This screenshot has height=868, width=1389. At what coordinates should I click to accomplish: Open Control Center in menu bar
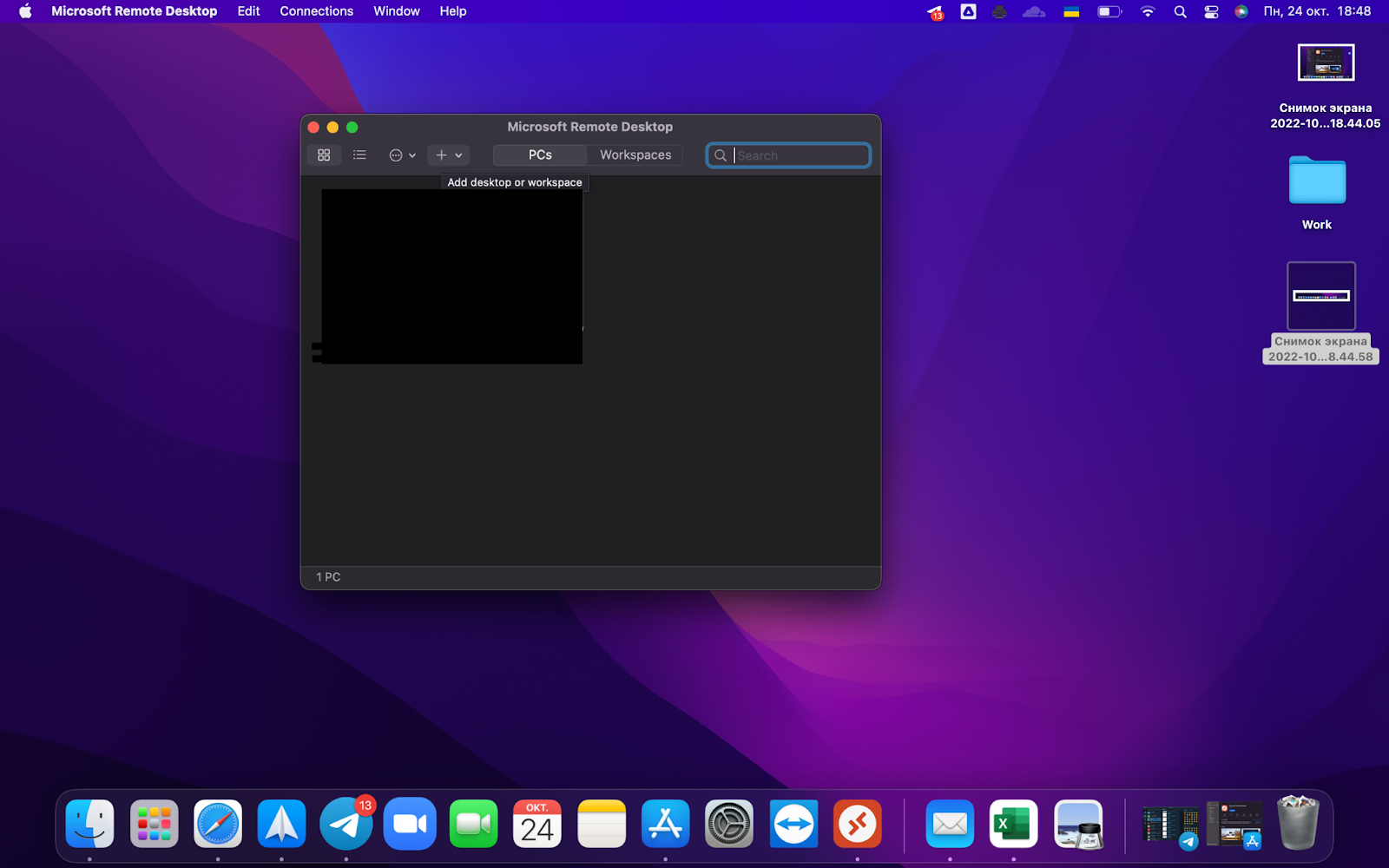click(x=1211, y=11)
